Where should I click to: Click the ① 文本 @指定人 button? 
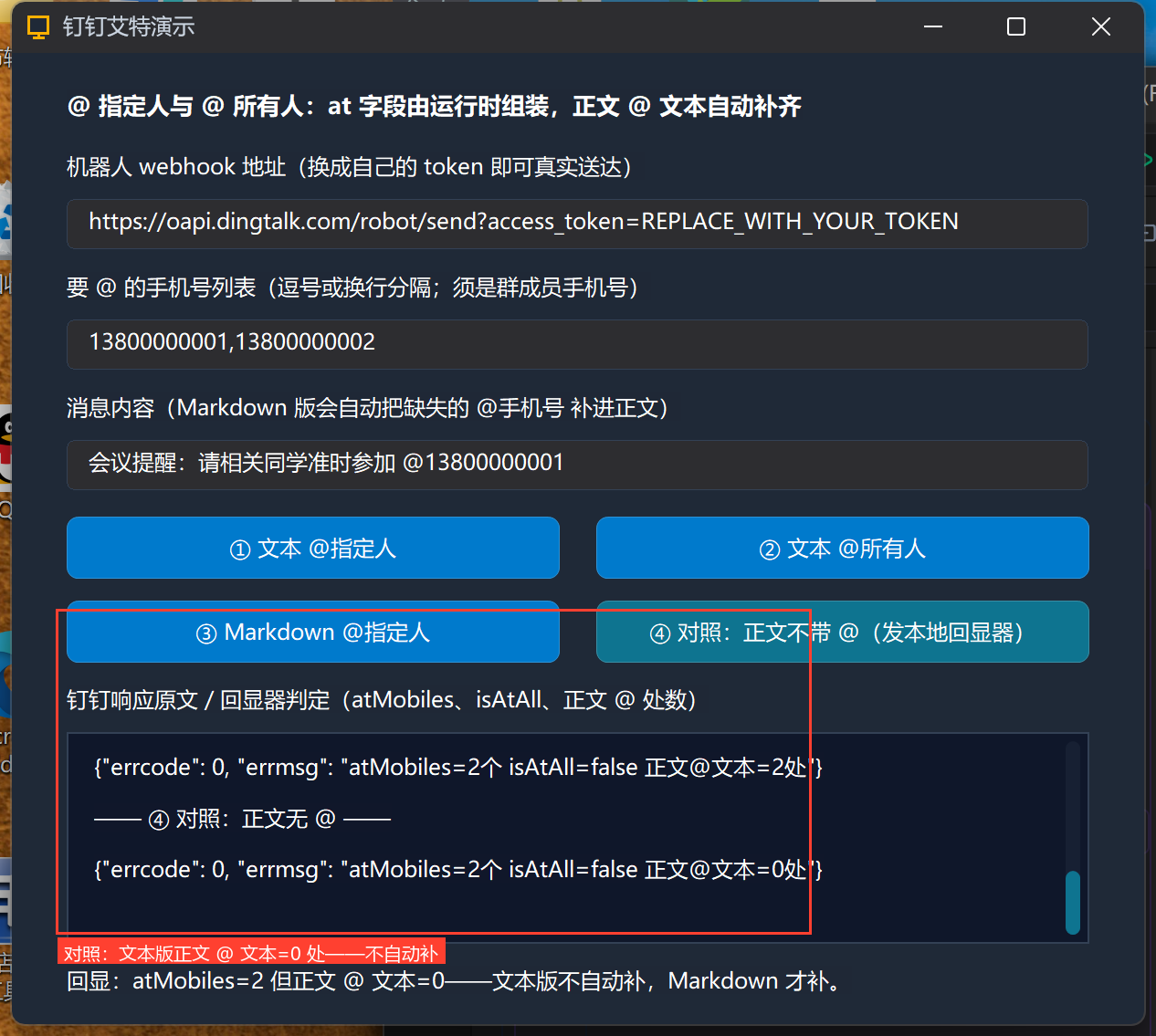point(312,548)
